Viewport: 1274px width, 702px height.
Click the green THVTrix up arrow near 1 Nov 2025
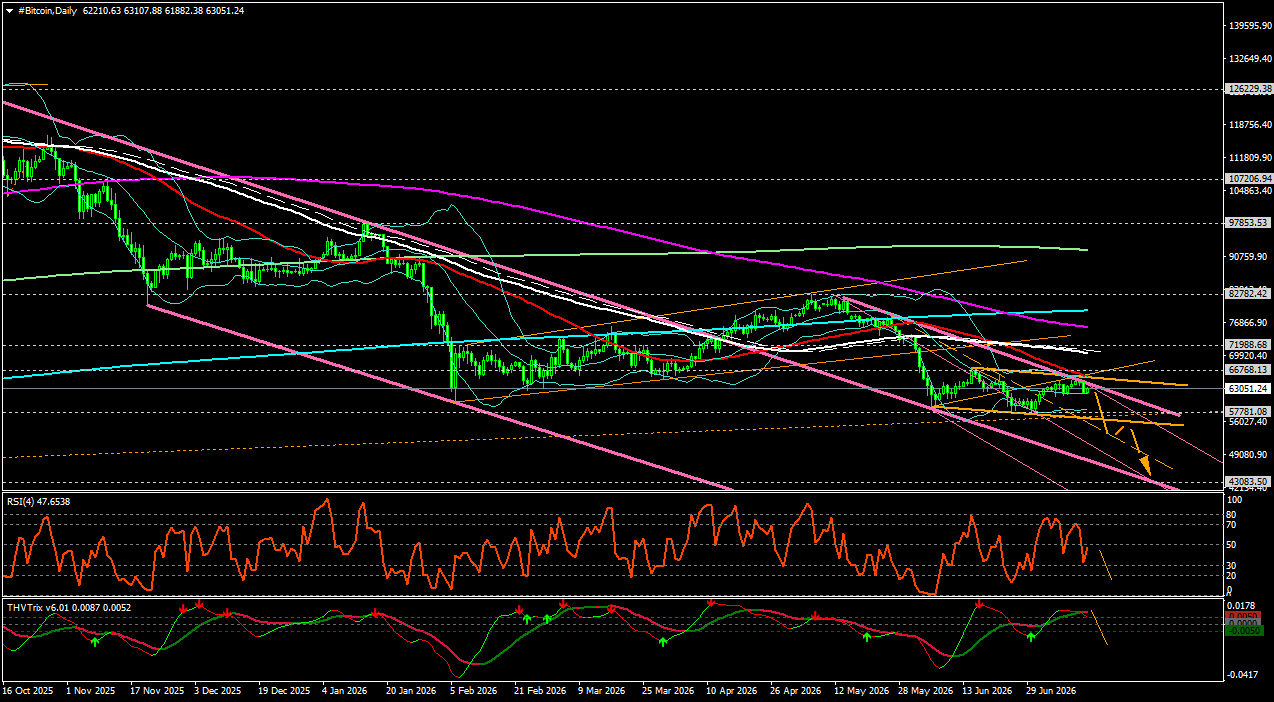(x=95, y=640)
